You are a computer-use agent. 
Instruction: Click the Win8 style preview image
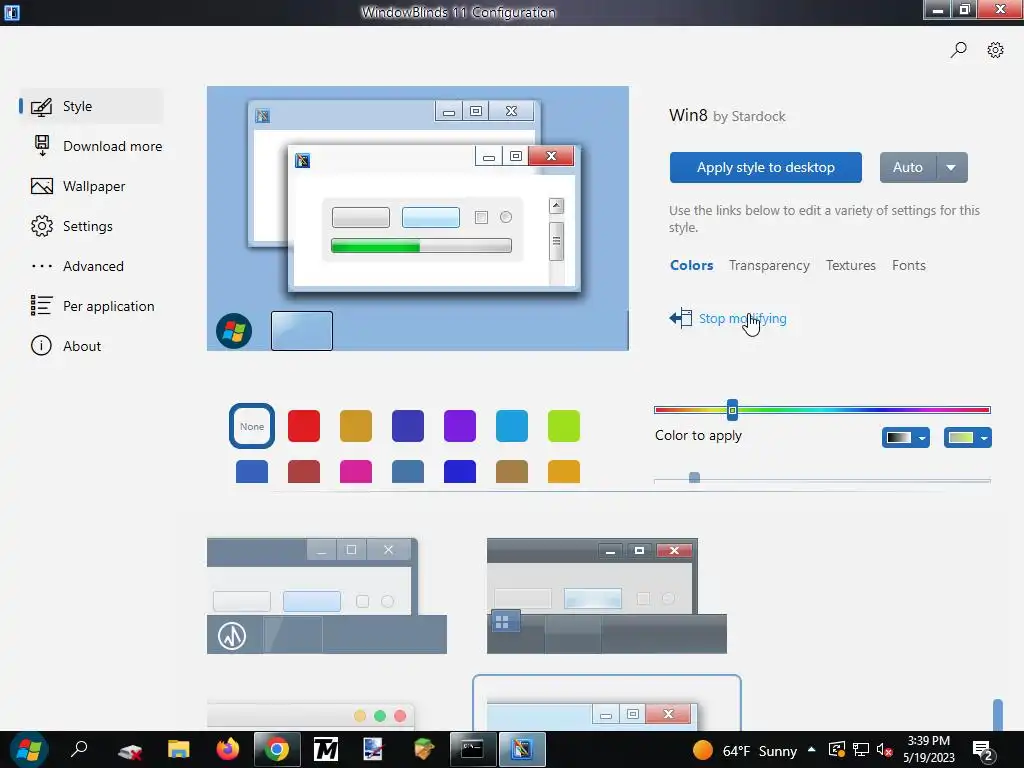(418, 218)
